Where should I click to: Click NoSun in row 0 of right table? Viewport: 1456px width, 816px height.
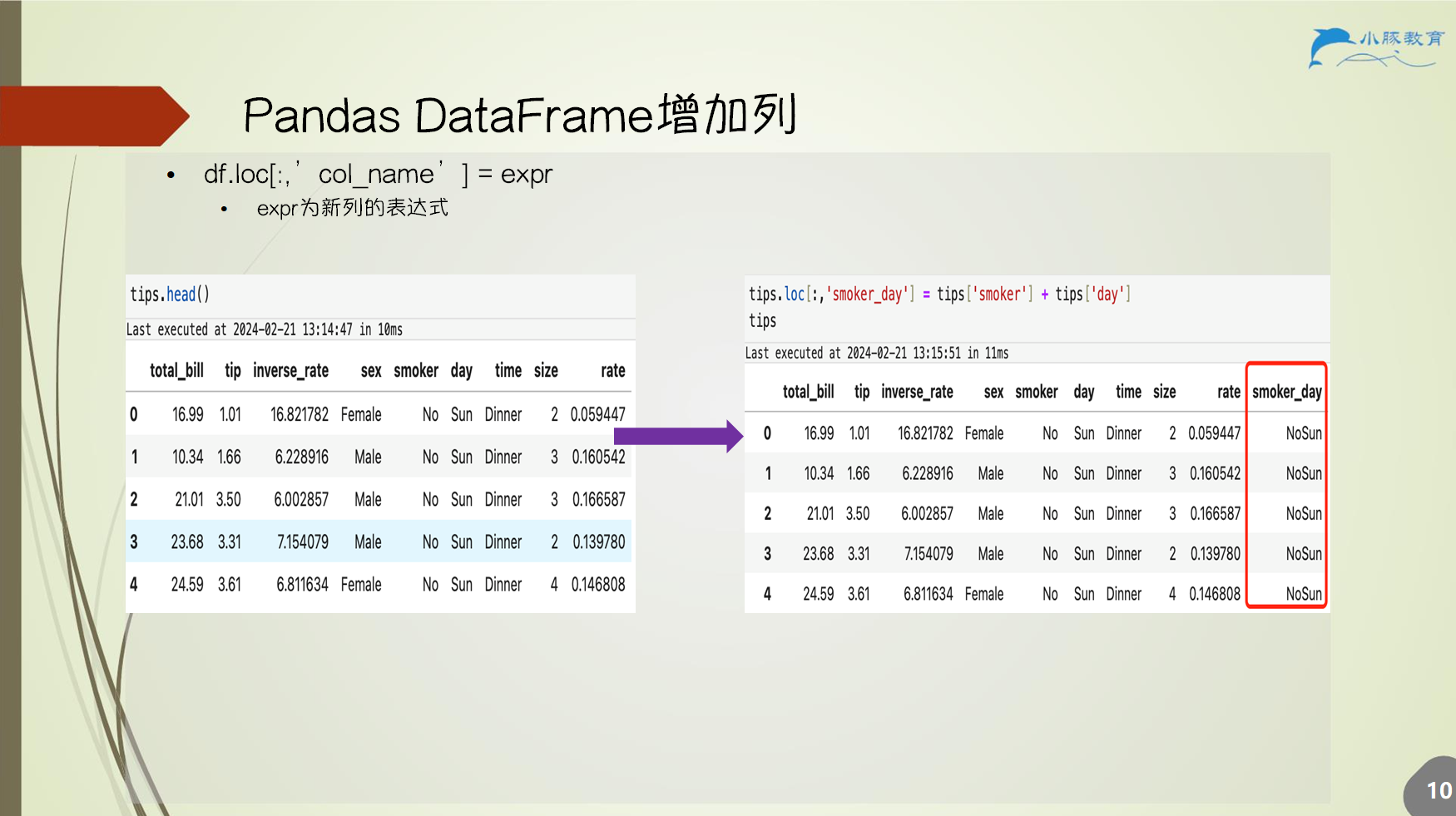click(x=1304, y=433)
